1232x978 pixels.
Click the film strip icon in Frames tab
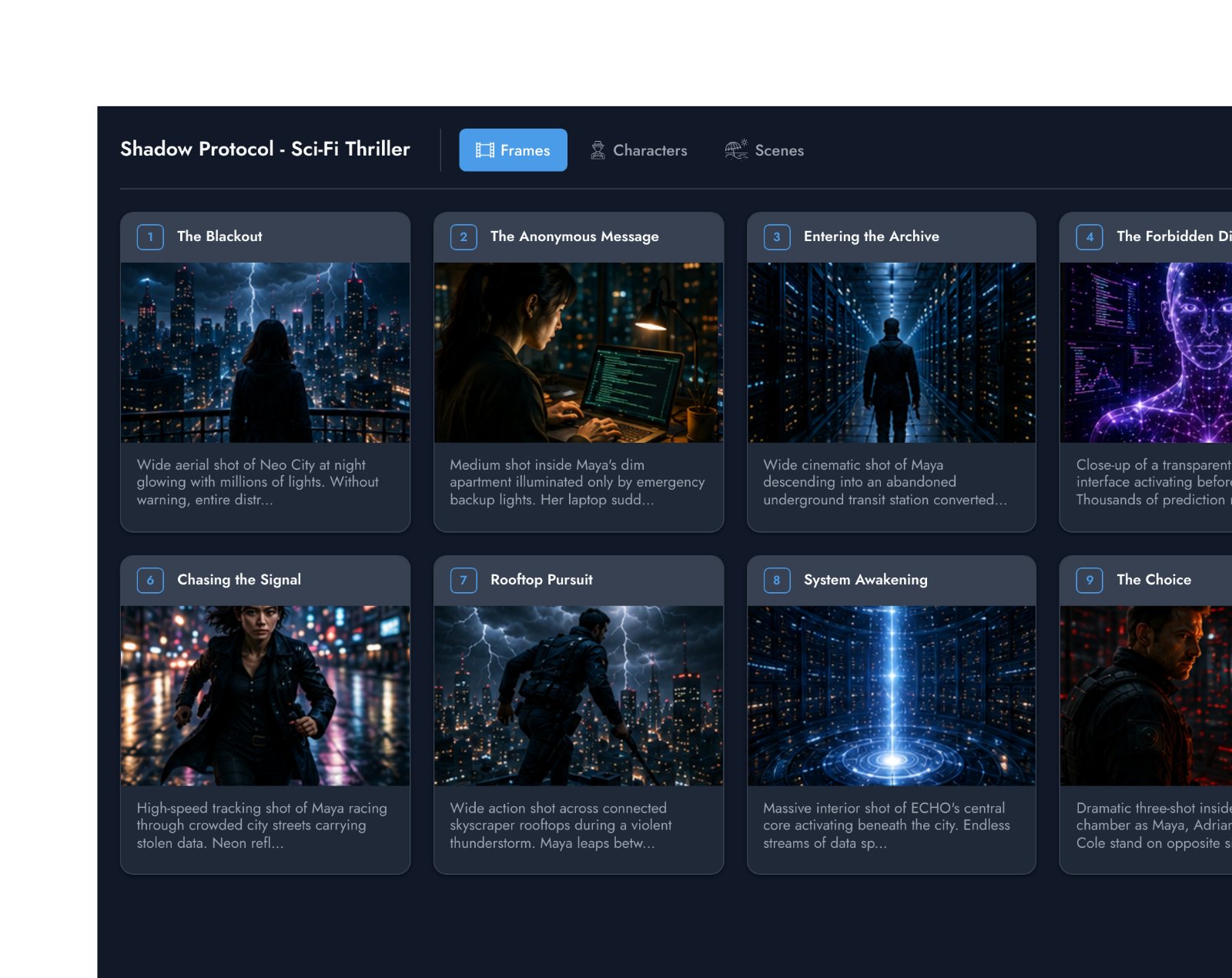[485, 150]
